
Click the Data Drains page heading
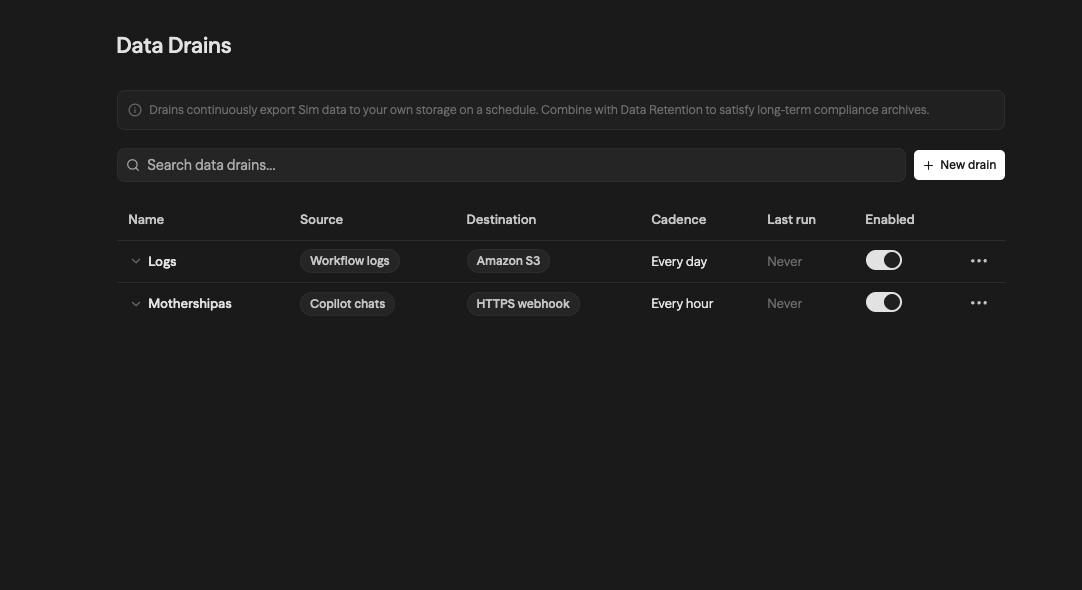174,46
